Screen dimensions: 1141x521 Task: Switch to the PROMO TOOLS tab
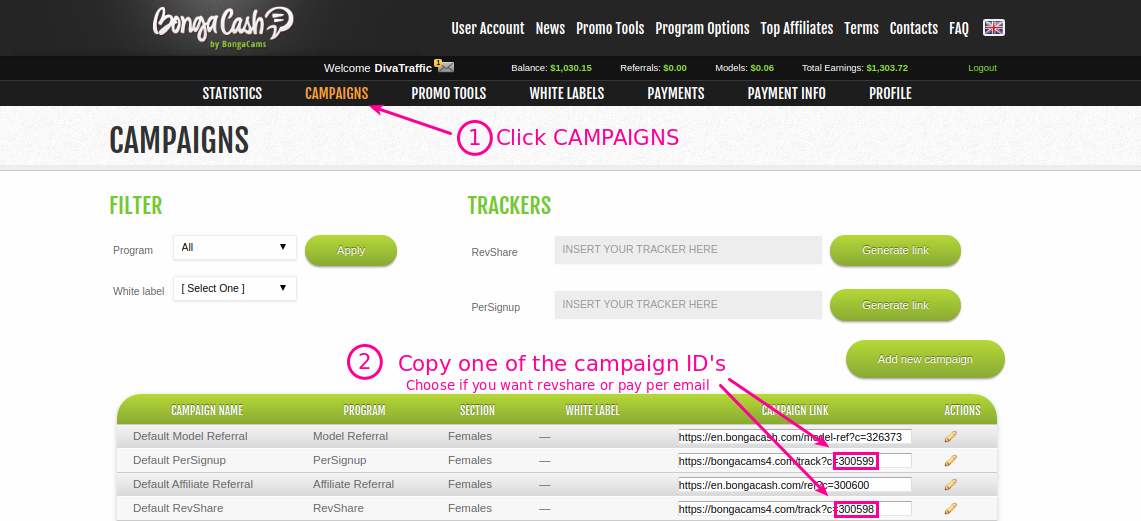[448, 94]
